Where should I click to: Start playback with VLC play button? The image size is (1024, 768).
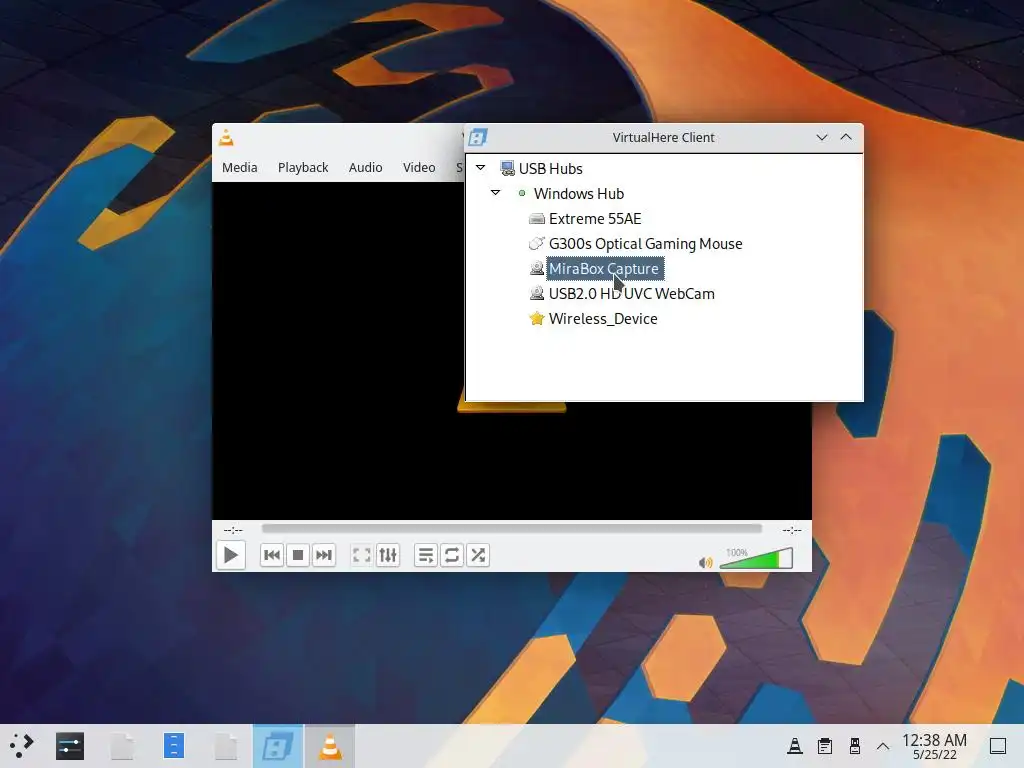[231, 555]
